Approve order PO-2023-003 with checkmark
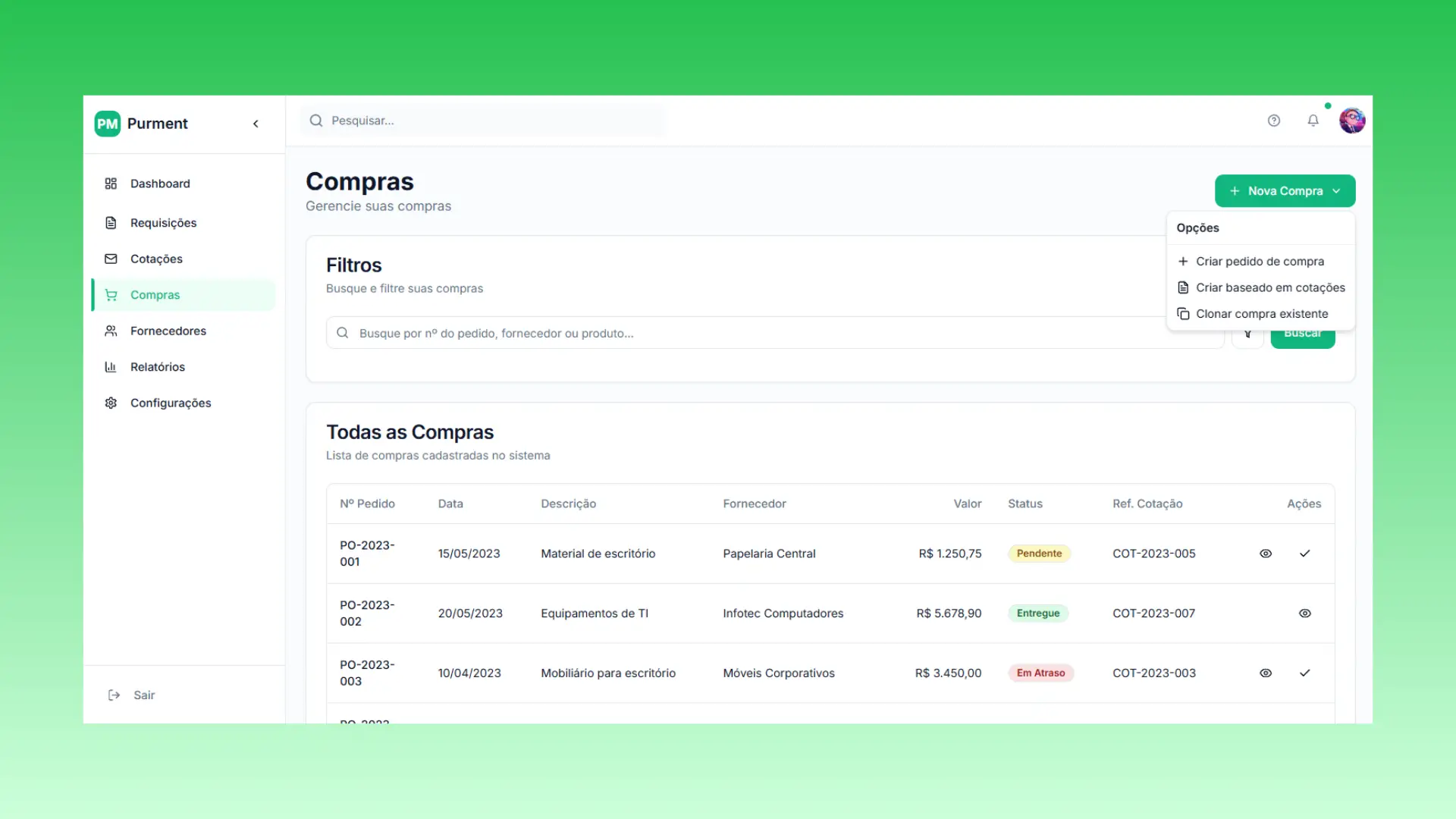The height and width of the screenshot is (819, 1456). pyautogui.click(x=1304, y=673)
